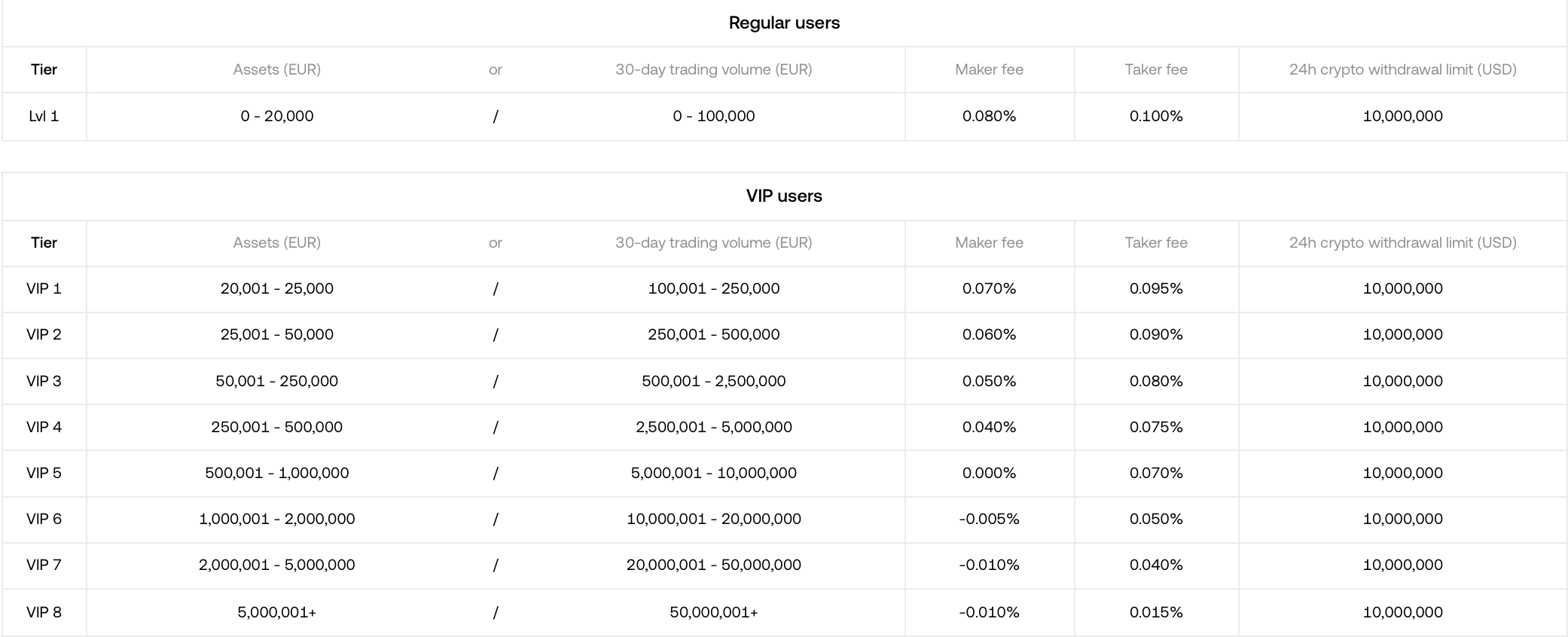This screenshot has height=637, width=1568.
Task: Select the VIP 8 tier cell
Action: point(44,612)
